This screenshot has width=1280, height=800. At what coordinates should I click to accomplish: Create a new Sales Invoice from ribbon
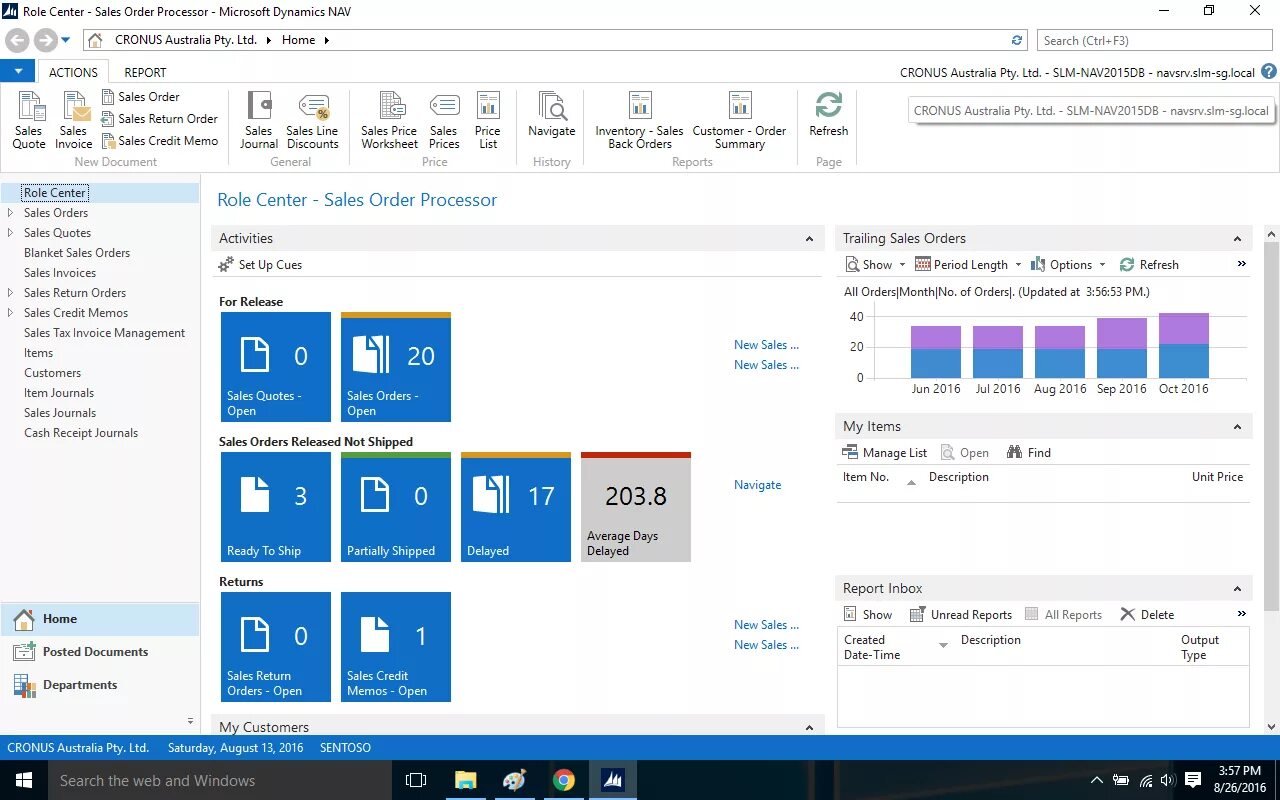[x=74, y=121]
